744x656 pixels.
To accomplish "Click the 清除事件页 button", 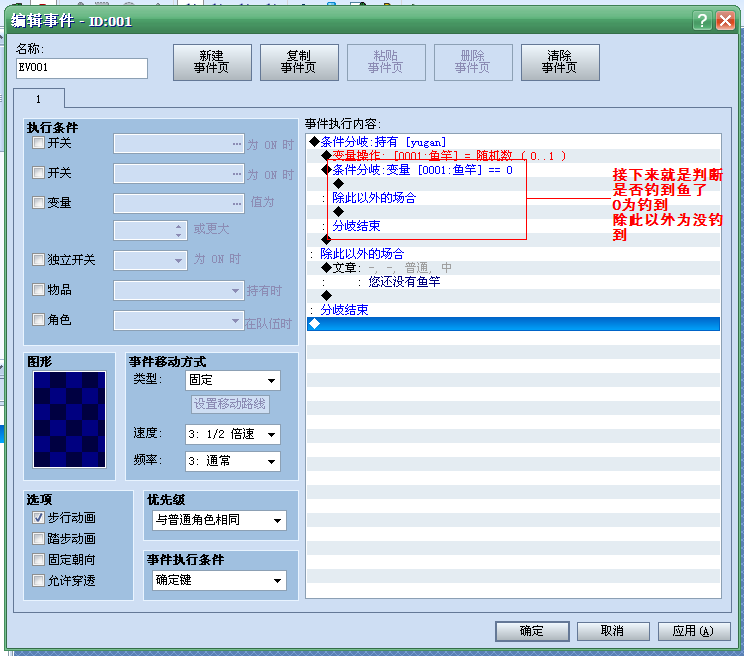I will tap(560, 62).
